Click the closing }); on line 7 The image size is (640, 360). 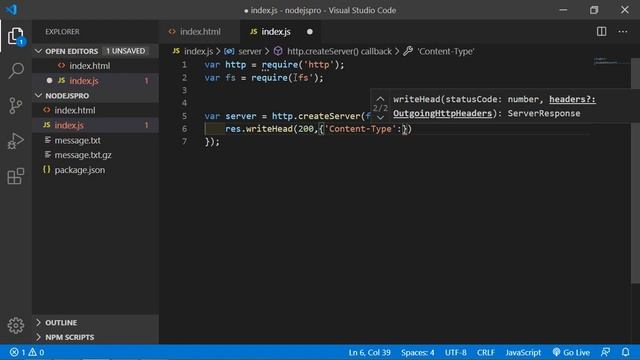(x=212, y=142)
